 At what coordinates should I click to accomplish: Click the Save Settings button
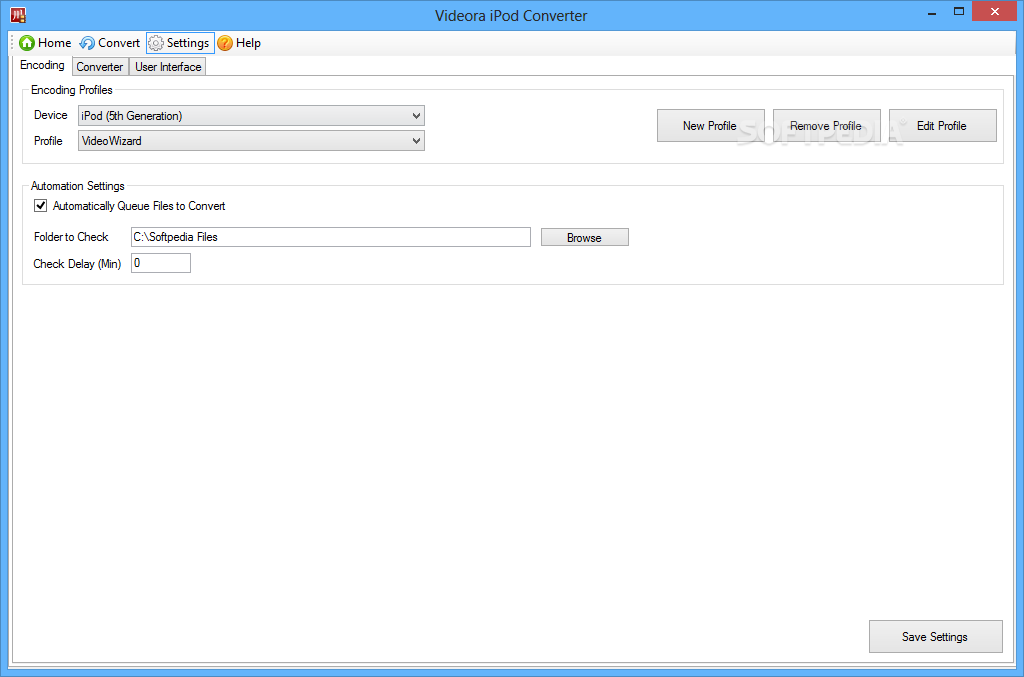(x=935, y=637)
